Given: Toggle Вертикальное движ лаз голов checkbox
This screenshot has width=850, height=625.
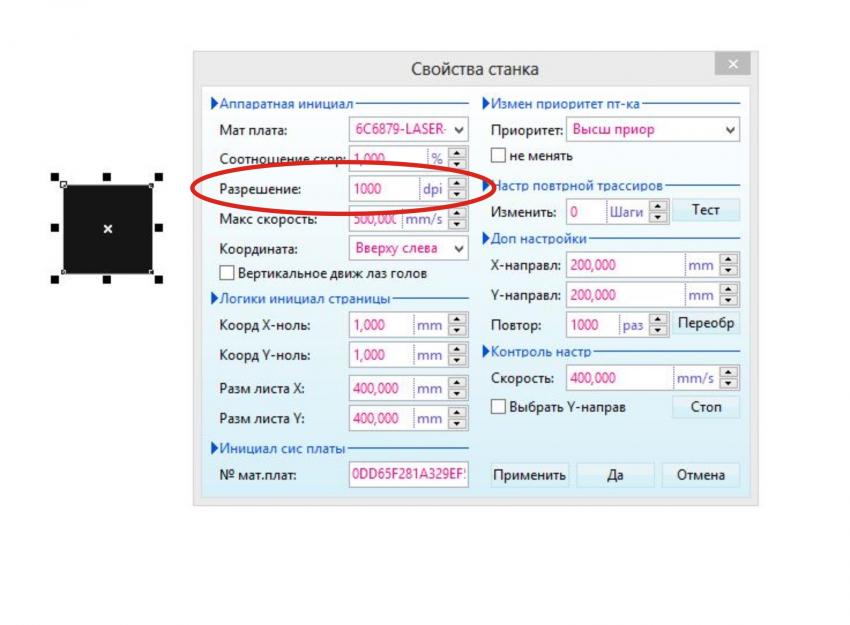Looking at the screenshot, I should tap(226, 273).
